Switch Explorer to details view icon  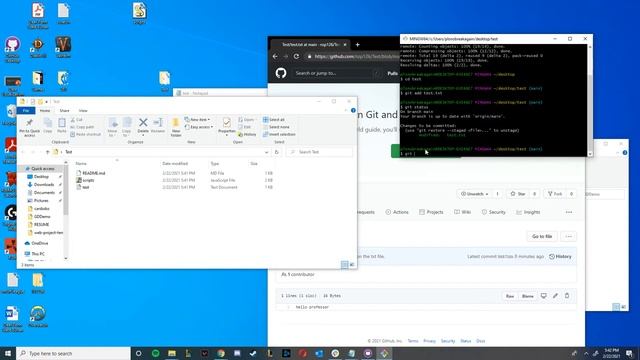coord(344,265)
